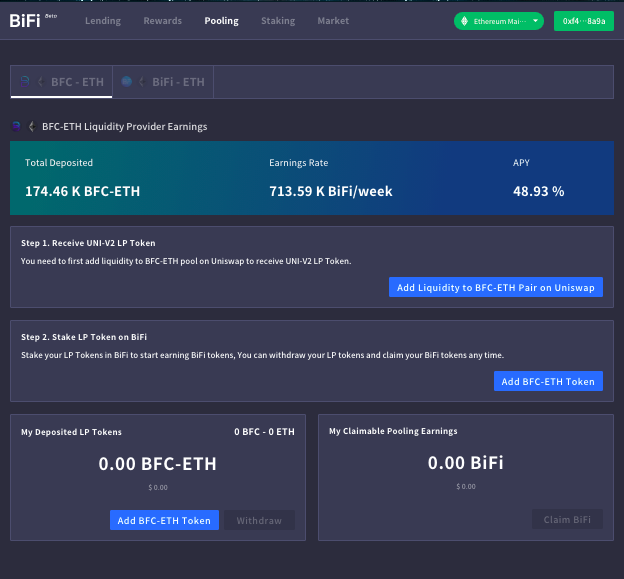Open the Rewards section
The width and height of the screenshot is (624, 579).
click(162, 21)
